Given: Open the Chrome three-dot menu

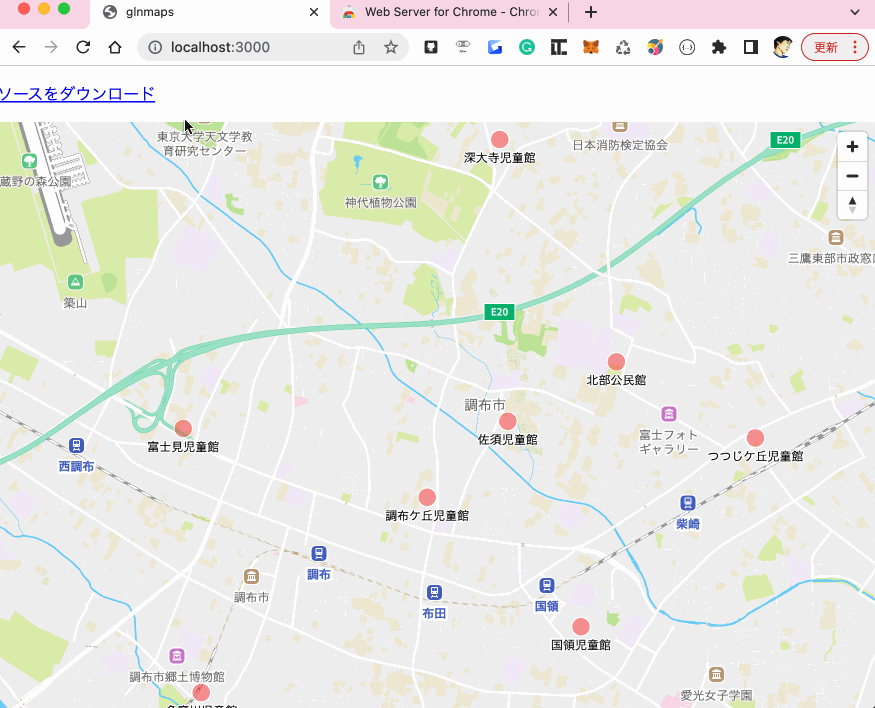Looking at the screenshot, I should (x=855, y=47).
